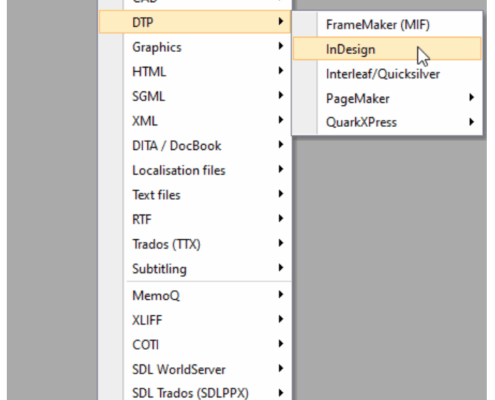Open the QuarkXPress submenu item
The height and width of the screenshot is (400, 495).
[387, 122]
